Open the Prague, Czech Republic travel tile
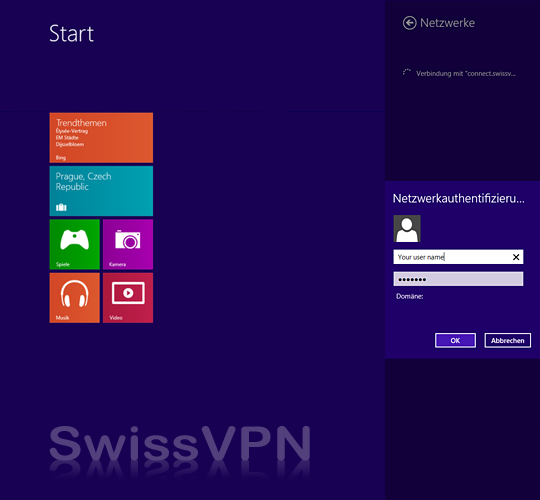This screenshot has width=540, height=500. tap(101, 191)
